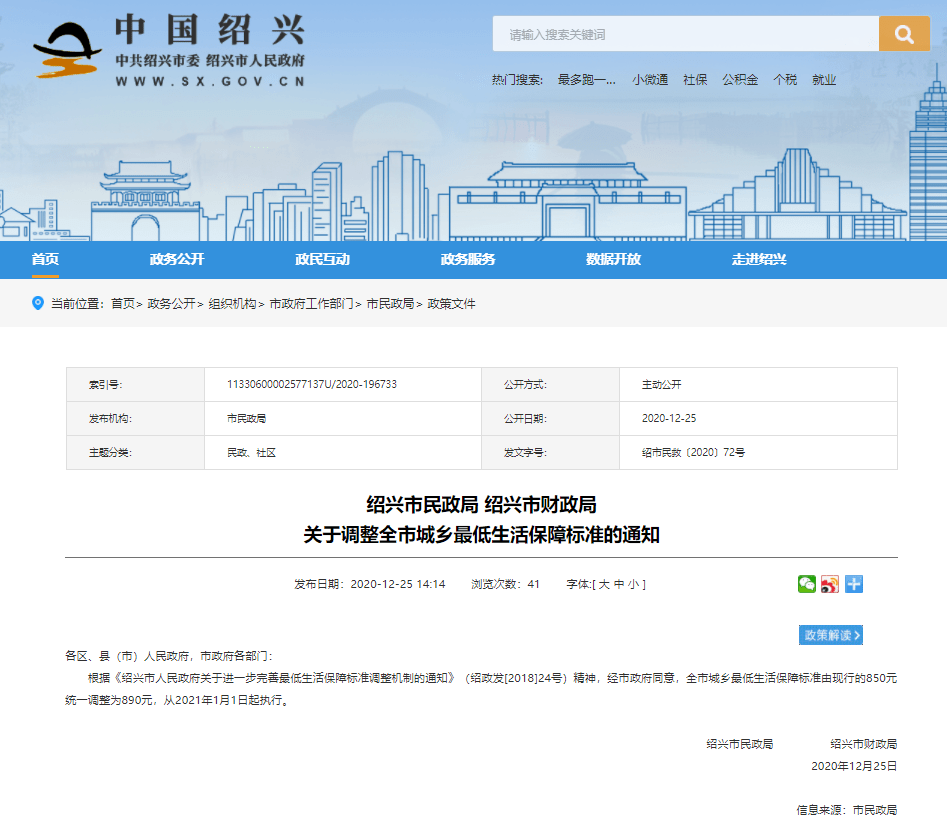Open the 政策解读 arrow button
This screenshot has height=824, width=947.
pos(830,635)
